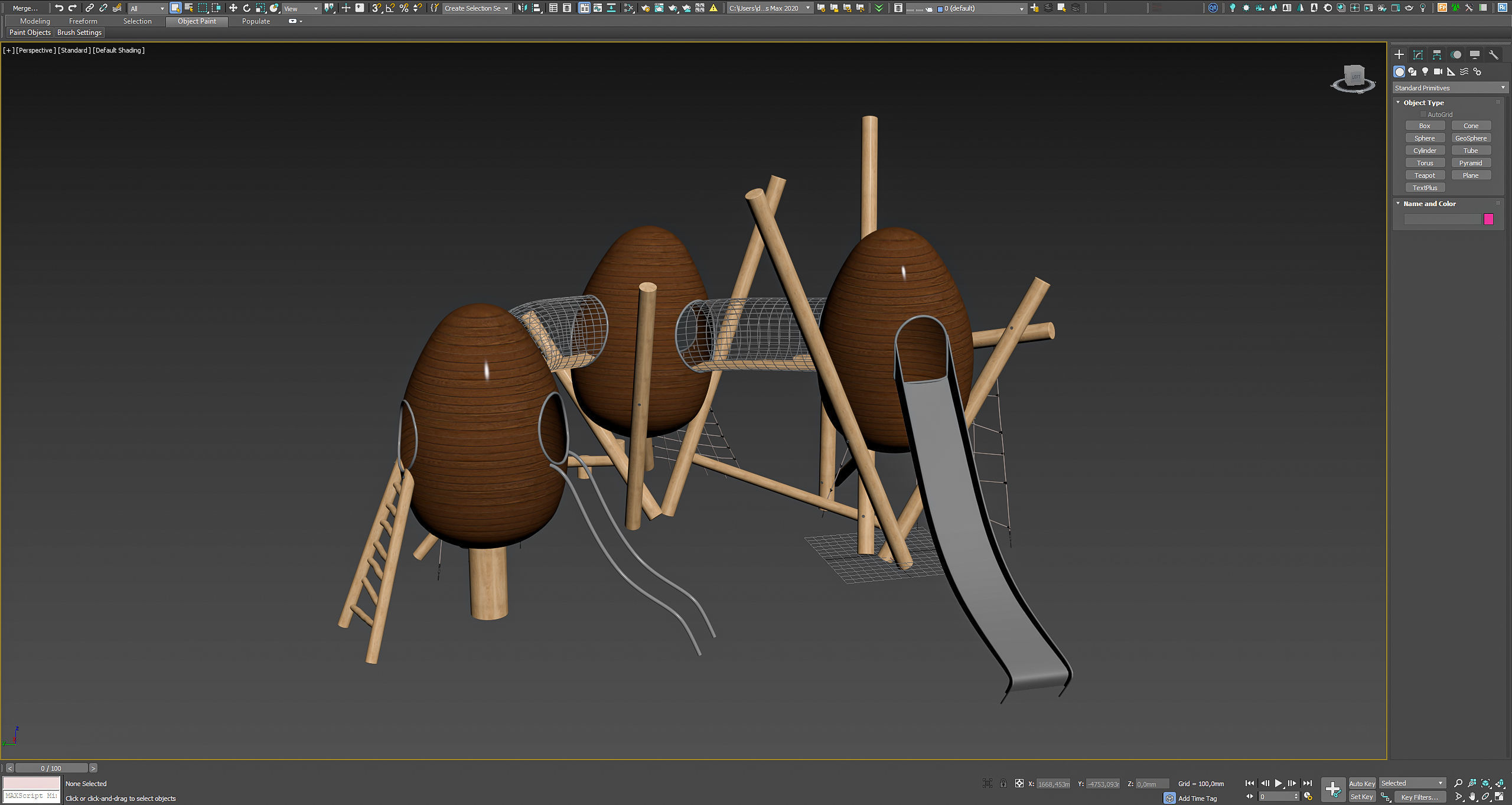The height and width of the screenshot is (805, 1512).
Task: Select the Geometry category circle icon
Action: pos(1399,71)
